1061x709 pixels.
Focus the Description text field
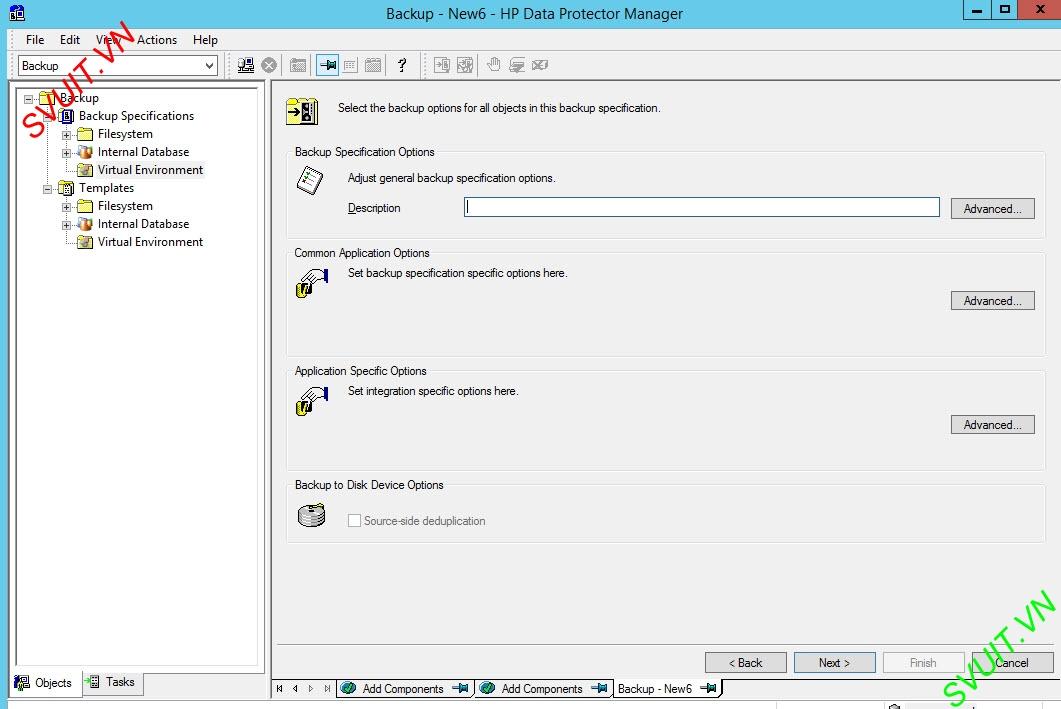702,207
